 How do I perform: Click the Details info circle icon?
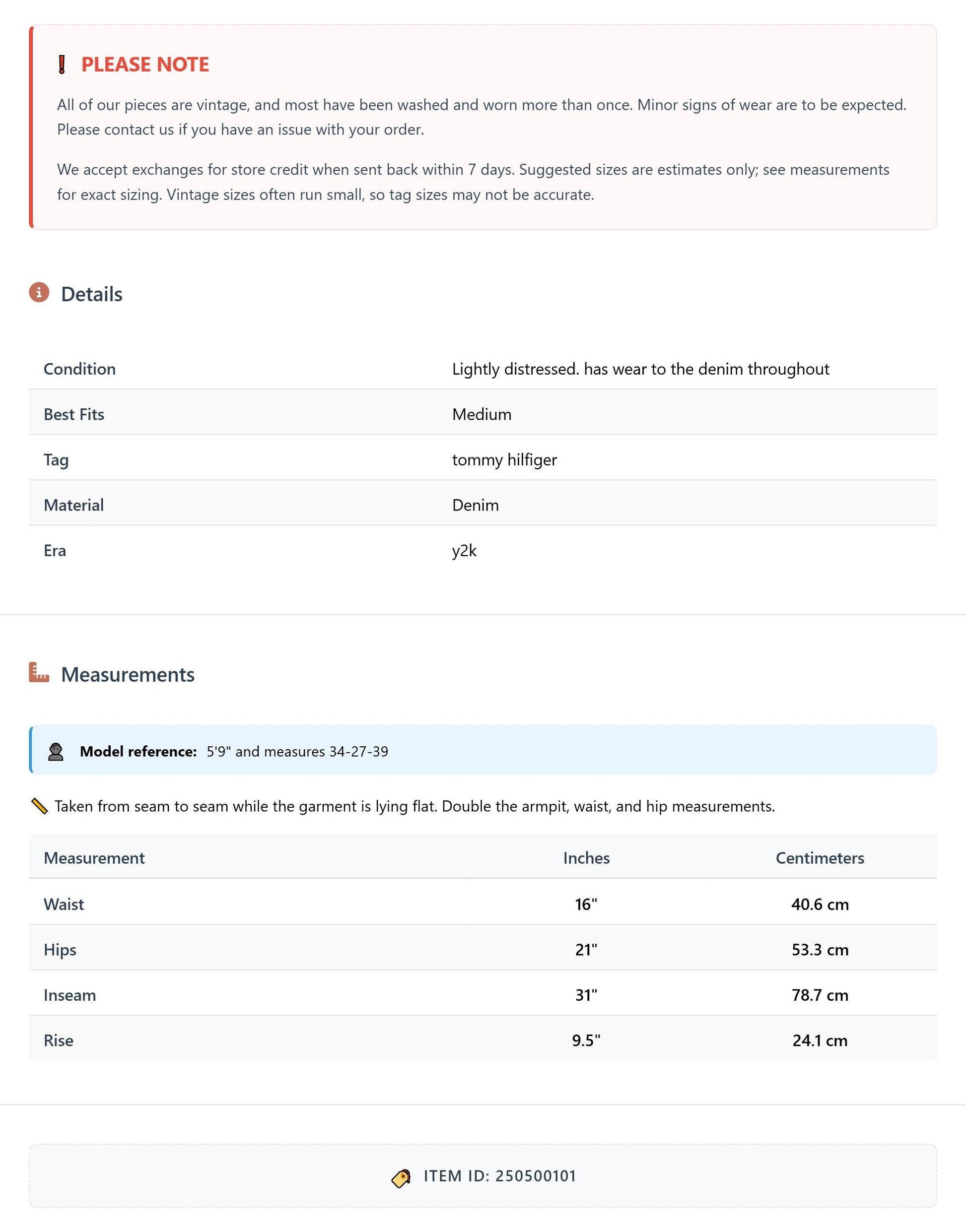click(x=39, y=292)
